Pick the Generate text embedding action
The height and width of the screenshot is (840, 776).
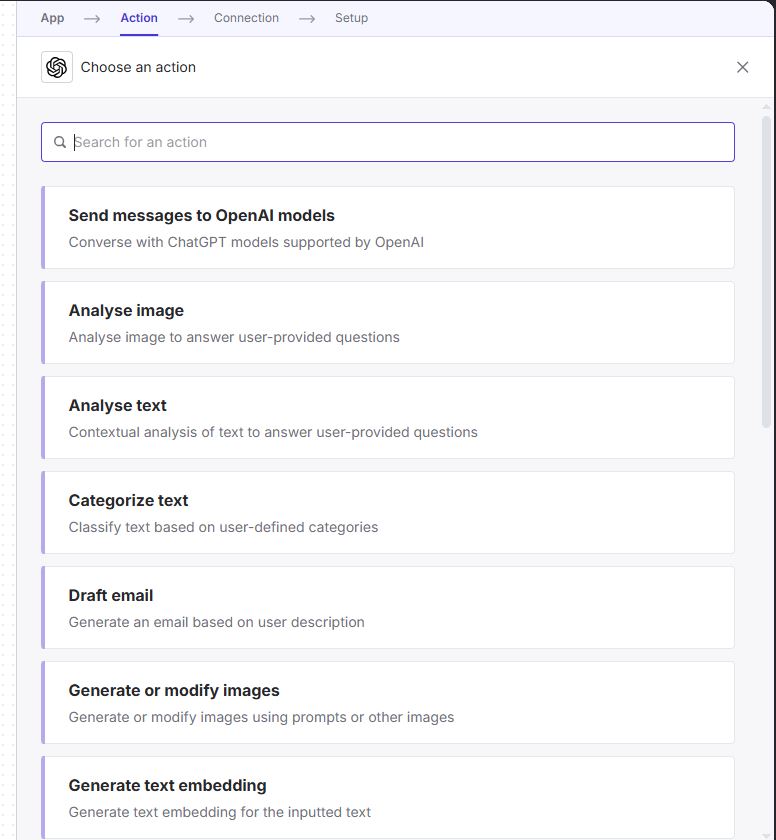pyautogui.click(x=388, y=797)
